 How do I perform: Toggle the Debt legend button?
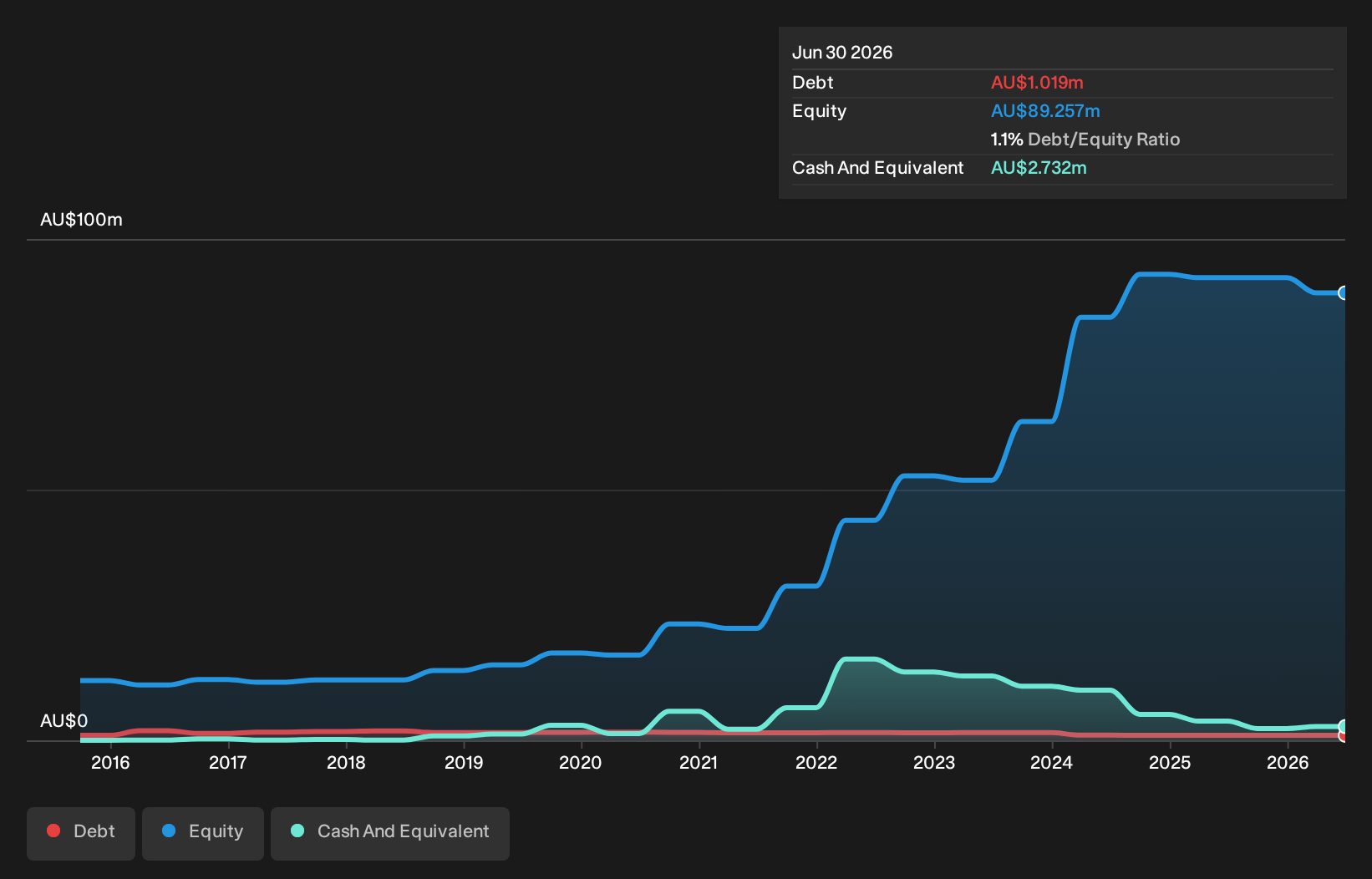81,833
